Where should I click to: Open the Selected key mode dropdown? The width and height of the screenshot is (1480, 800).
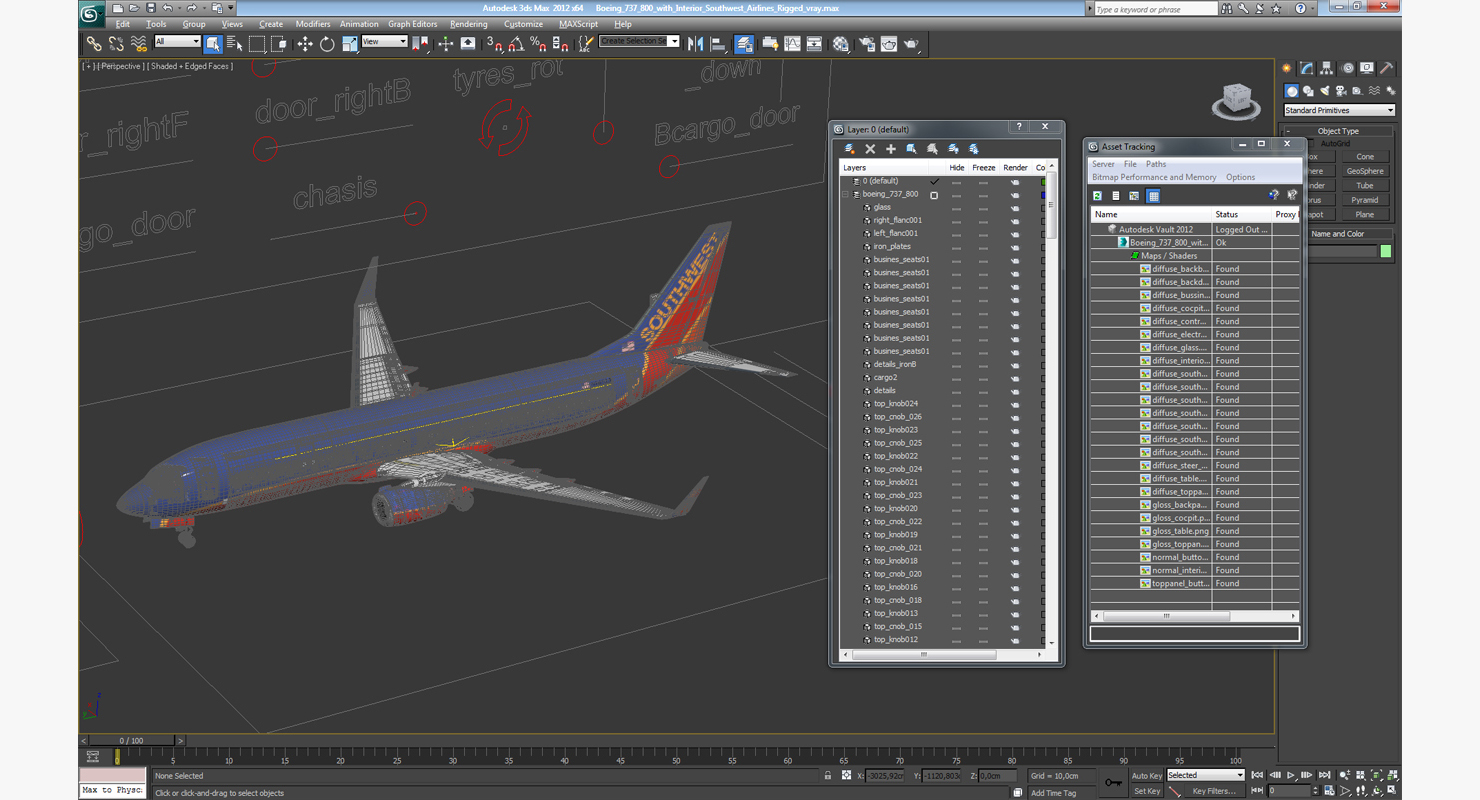(x=1205, y=775)
